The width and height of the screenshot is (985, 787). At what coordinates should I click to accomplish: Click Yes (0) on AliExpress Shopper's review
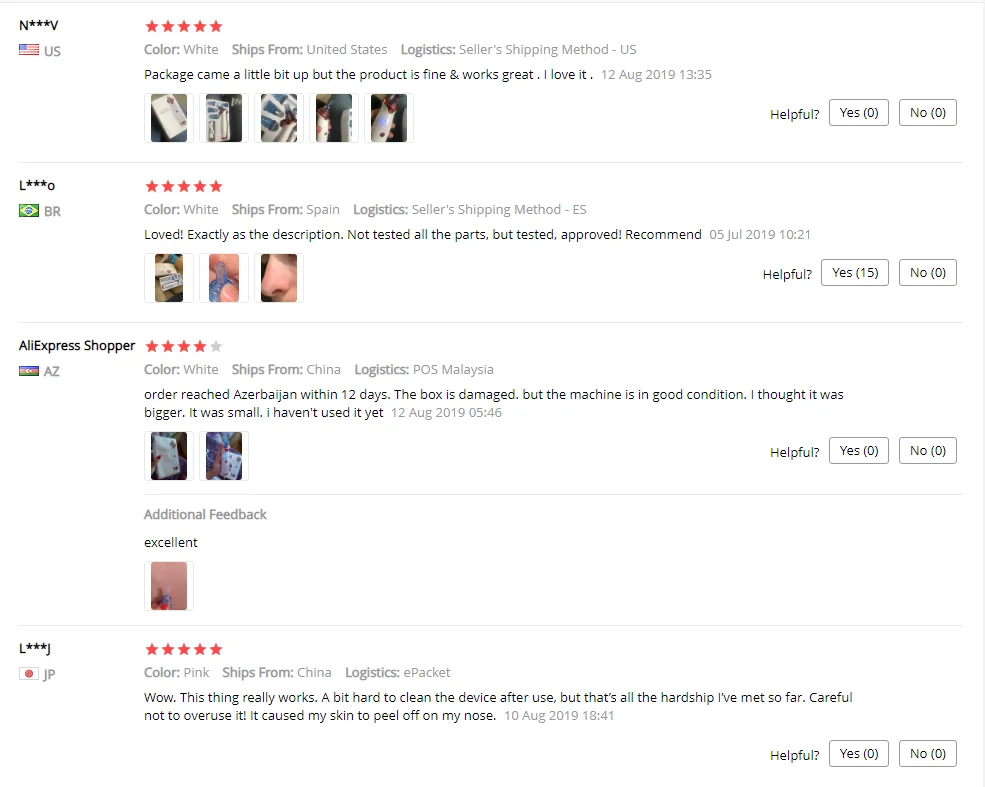tap(859, 450)
